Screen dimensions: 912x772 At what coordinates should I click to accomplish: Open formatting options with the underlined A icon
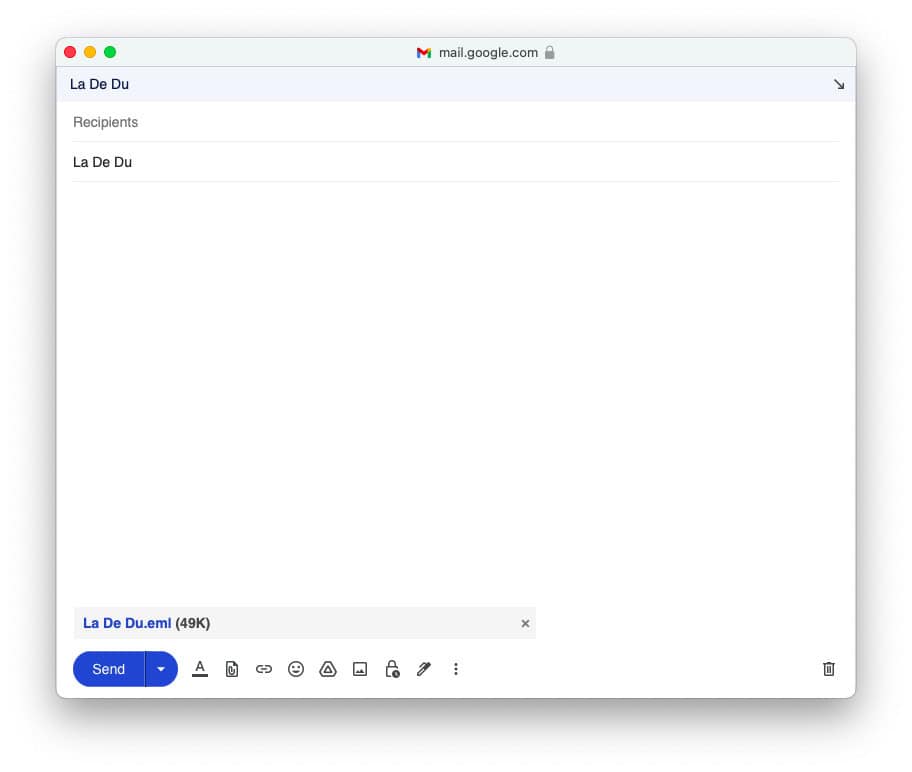[200, 669]
